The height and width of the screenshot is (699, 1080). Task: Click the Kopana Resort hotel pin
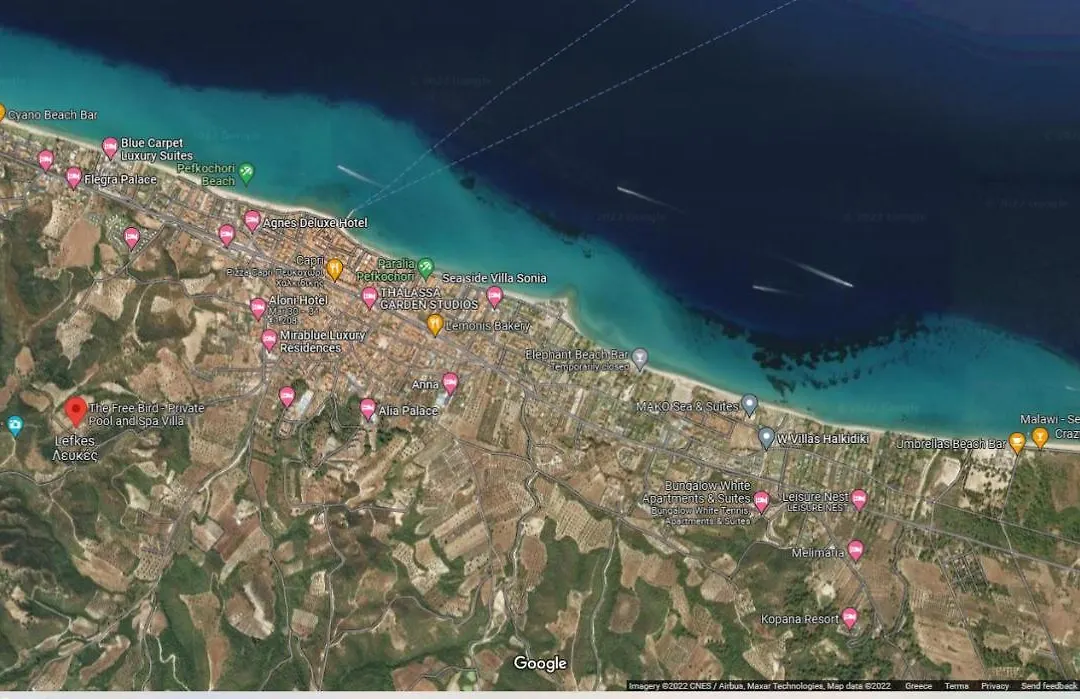[850, 618]
